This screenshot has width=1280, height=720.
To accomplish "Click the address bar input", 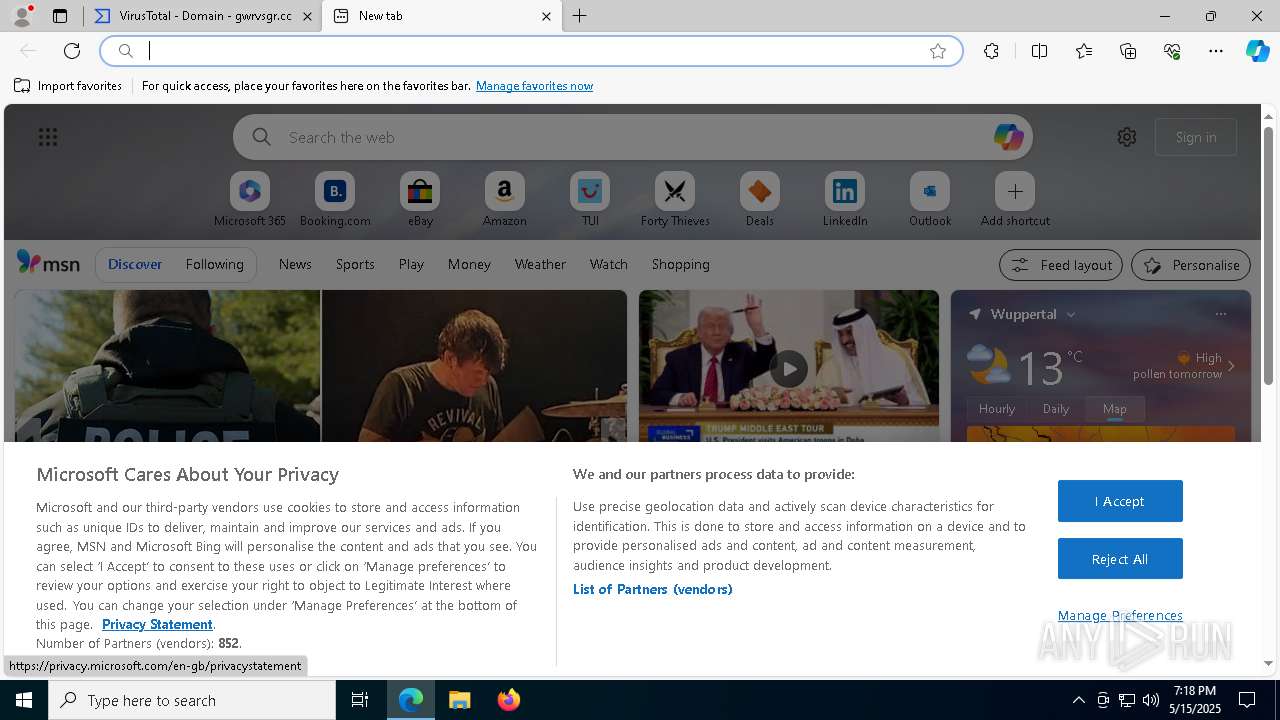I will 530,51.
